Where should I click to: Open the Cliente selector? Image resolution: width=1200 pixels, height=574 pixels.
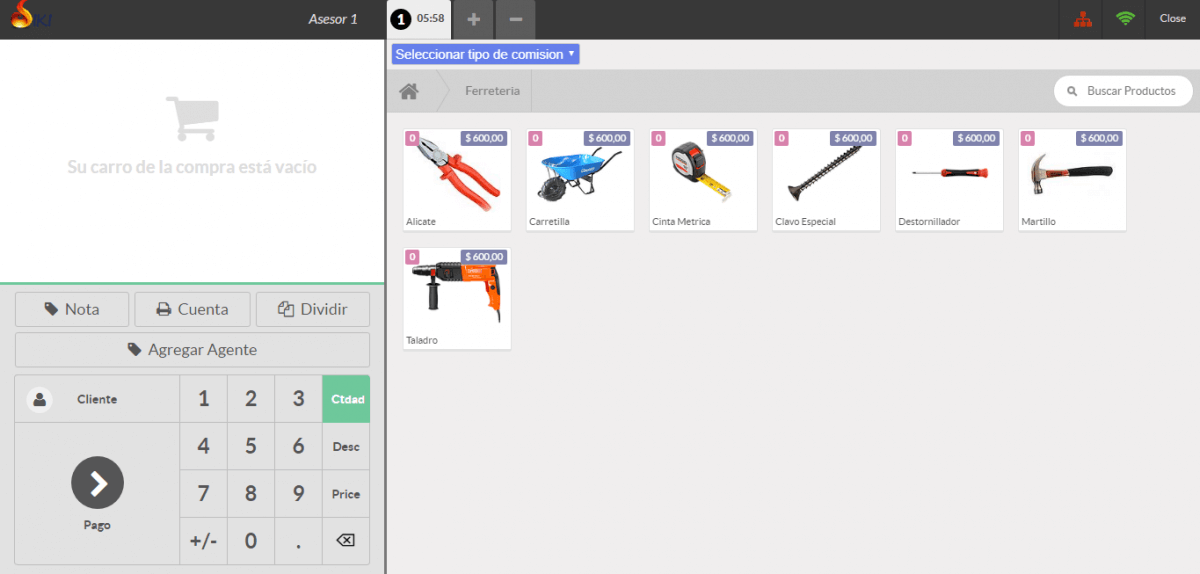[96, 399]
